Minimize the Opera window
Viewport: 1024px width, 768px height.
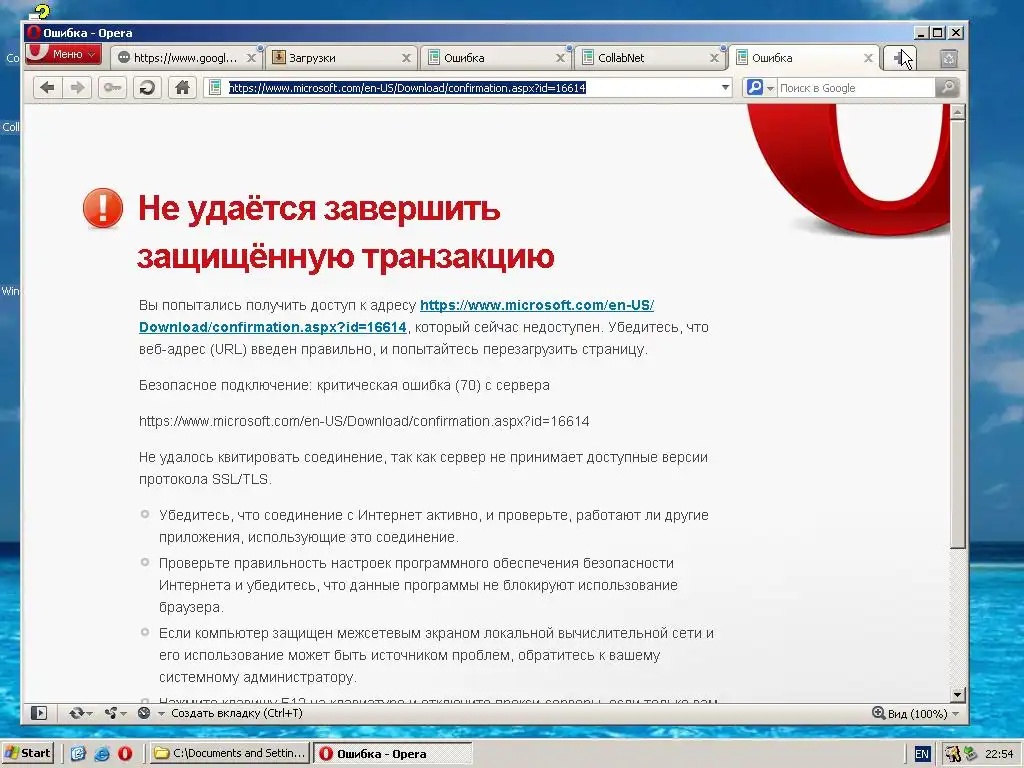coord(921,33)
